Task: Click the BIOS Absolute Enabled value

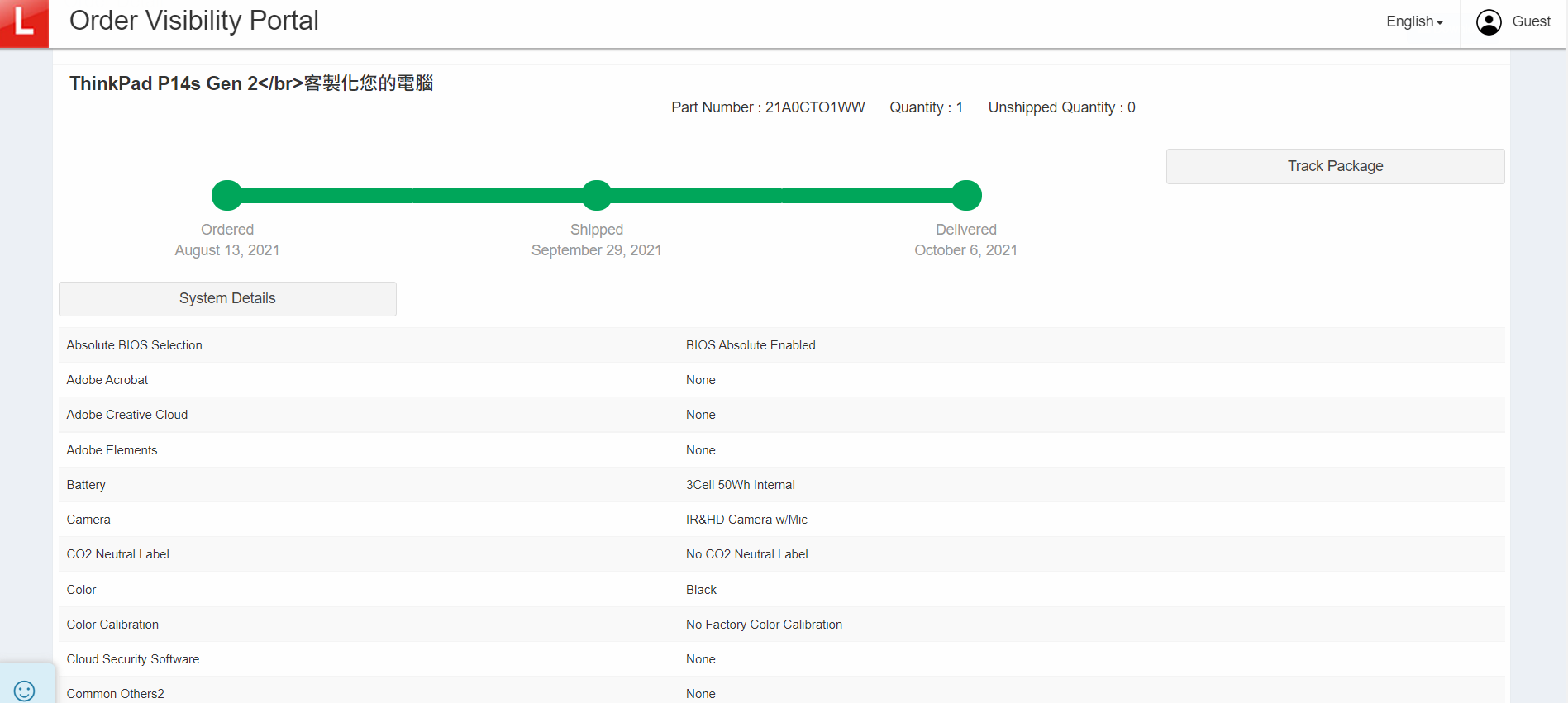Action: [751, 345]
